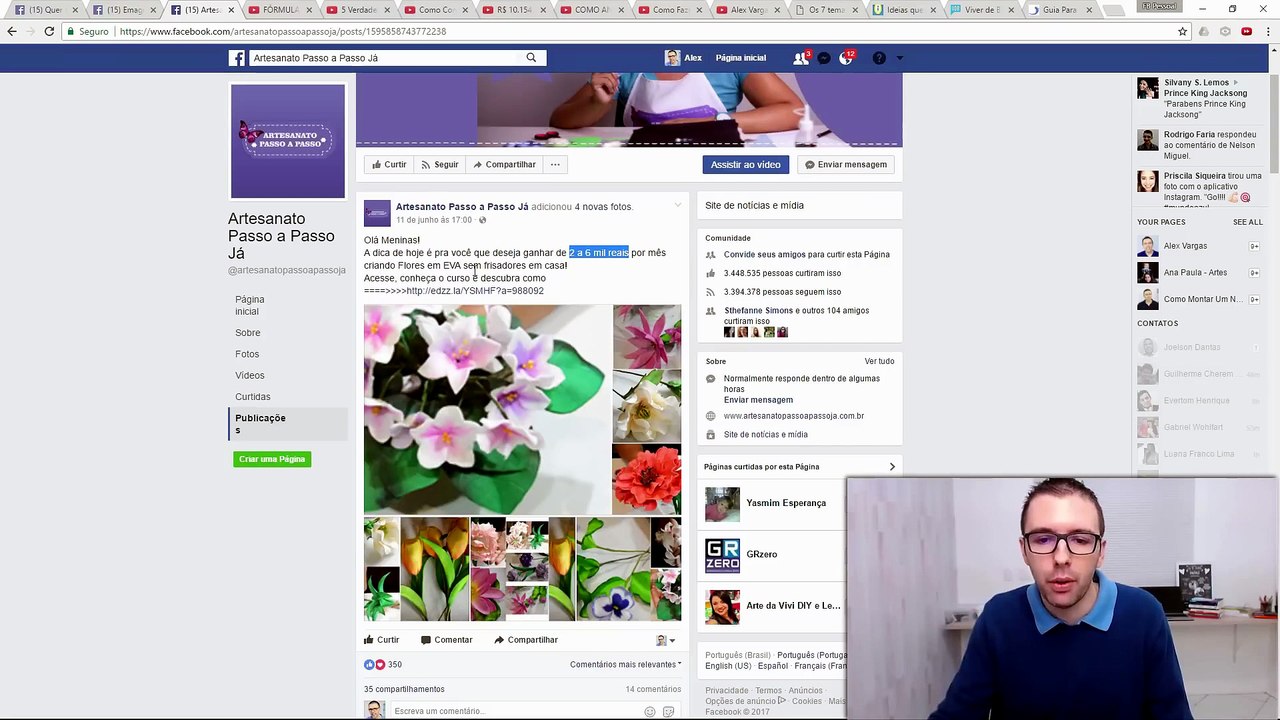Image resolution: width=1280 pixels, height=720 pixels.
Task: Open Arte da Vivi DIY page
Action: pyautogui.click(x=793, y=606)
